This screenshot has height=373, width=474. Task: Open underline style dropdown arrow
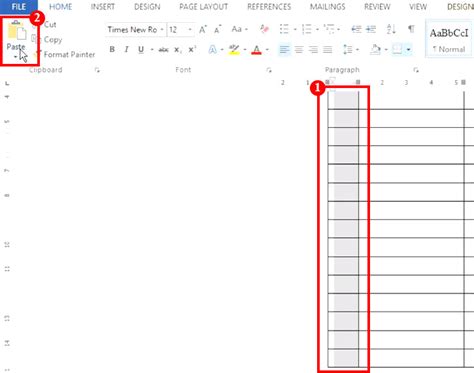tap(152, 50)
